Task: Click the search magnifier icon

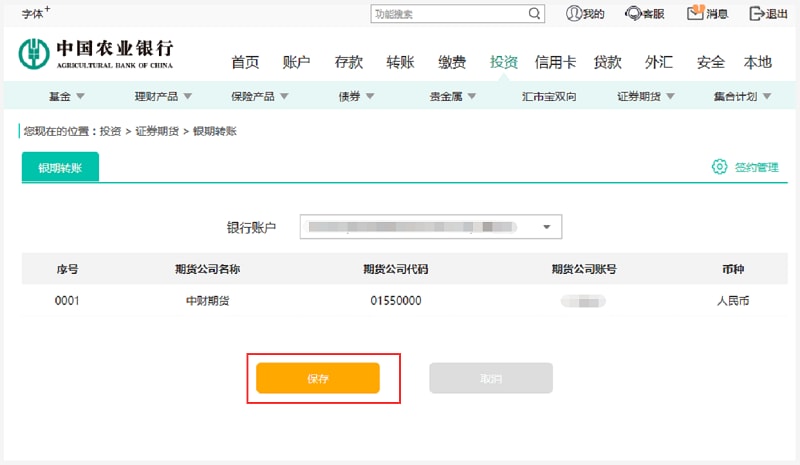Action: click(x=535, y=14)
